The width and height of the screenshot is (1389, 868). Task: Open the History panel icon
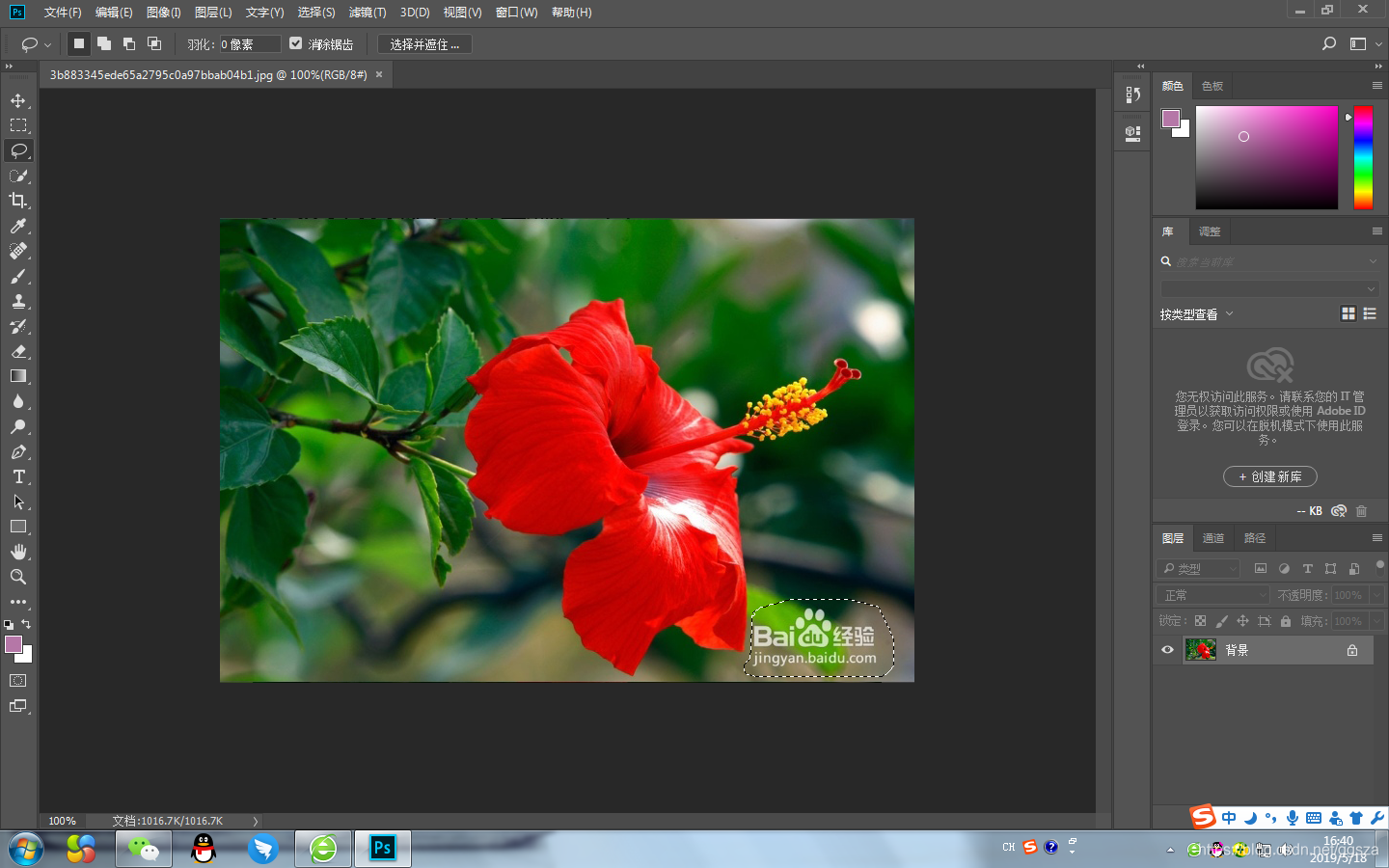point(1133,95)
